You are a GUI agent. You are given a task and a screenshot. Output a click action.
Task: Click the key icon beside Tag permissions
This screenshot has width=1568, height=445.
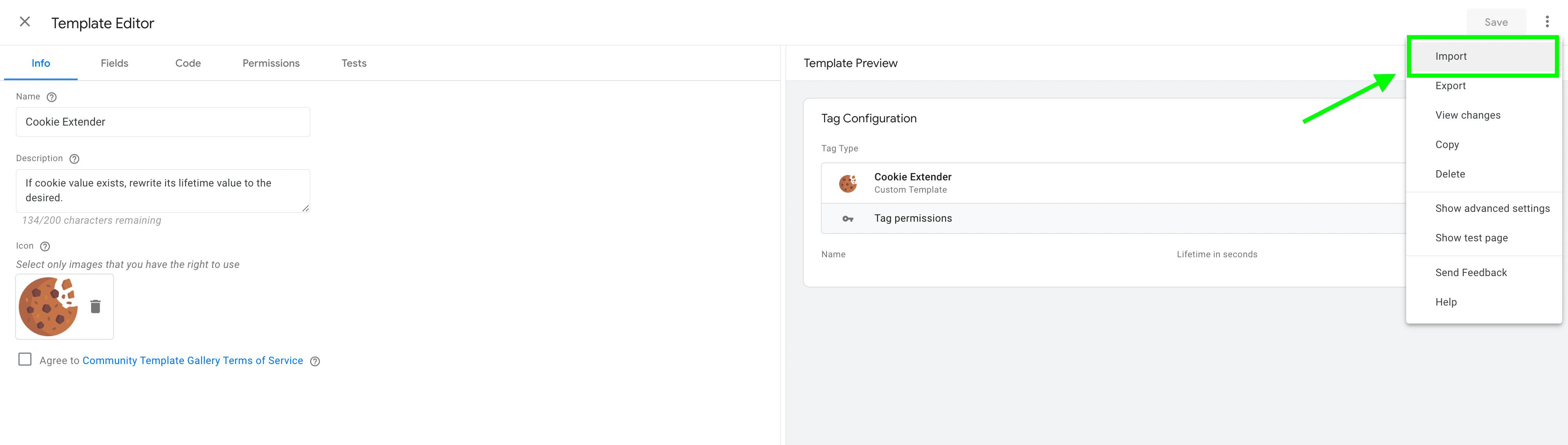(x=848, y=218)
